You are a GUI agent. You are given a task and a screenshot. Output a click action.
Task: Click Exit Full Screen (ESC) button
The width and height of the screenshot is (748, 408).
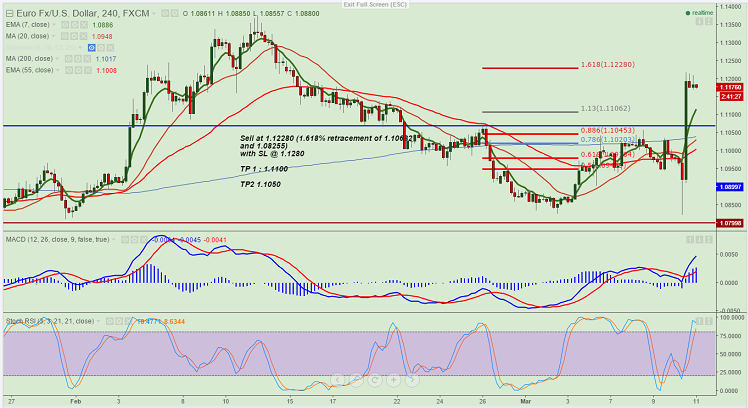point(375,4)
